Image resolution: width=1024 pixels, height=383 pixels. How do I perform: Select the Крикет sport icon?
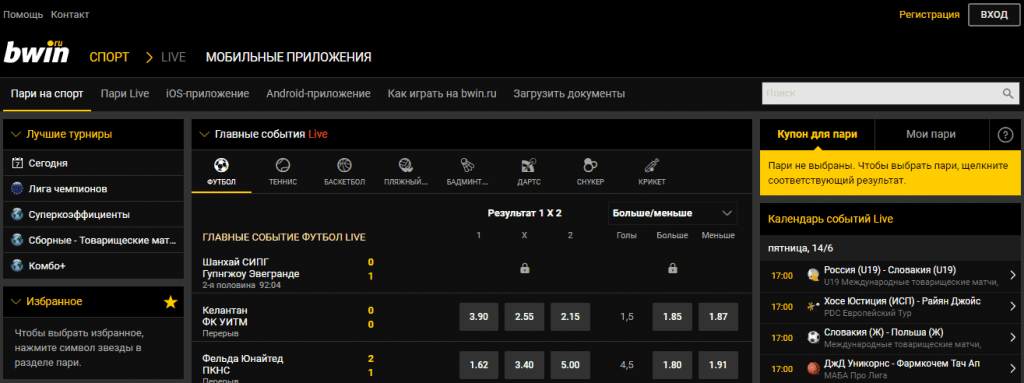[x=651, y=165]
